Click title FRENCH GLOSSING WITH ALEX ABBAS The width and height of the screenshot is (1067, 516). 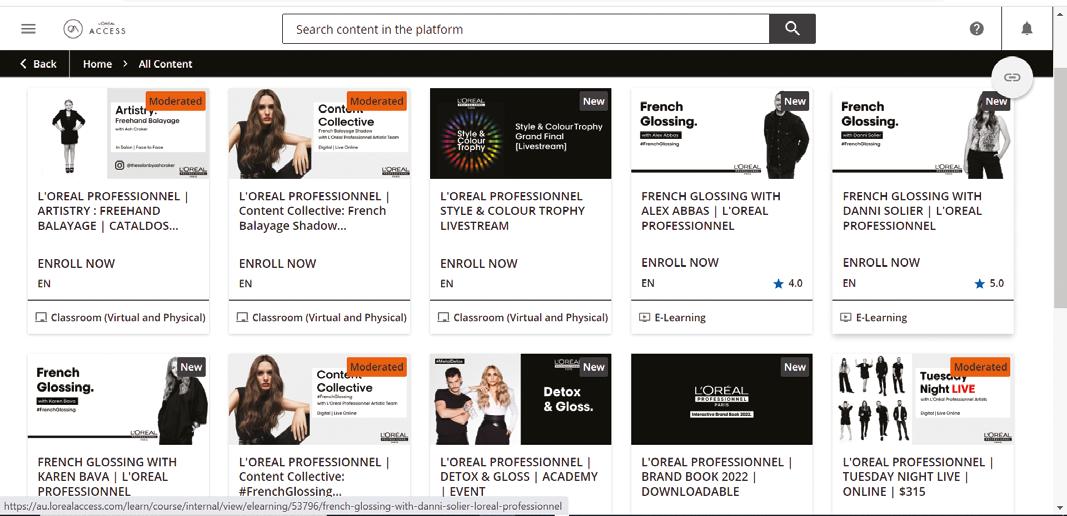pyautogui.click(x=711, y=211)
